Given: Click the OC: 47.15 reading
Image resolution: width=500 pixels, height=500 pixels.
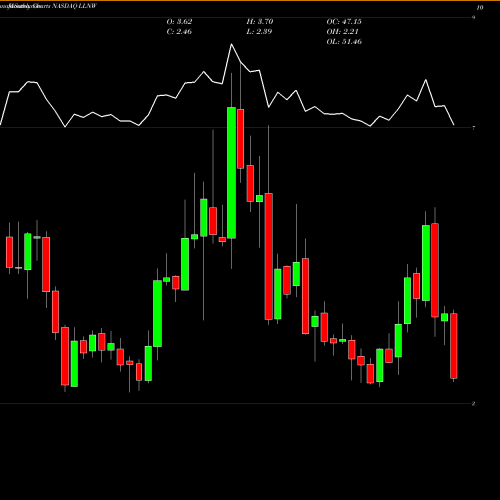Looking at the screenshot, I should click(344, 22).
